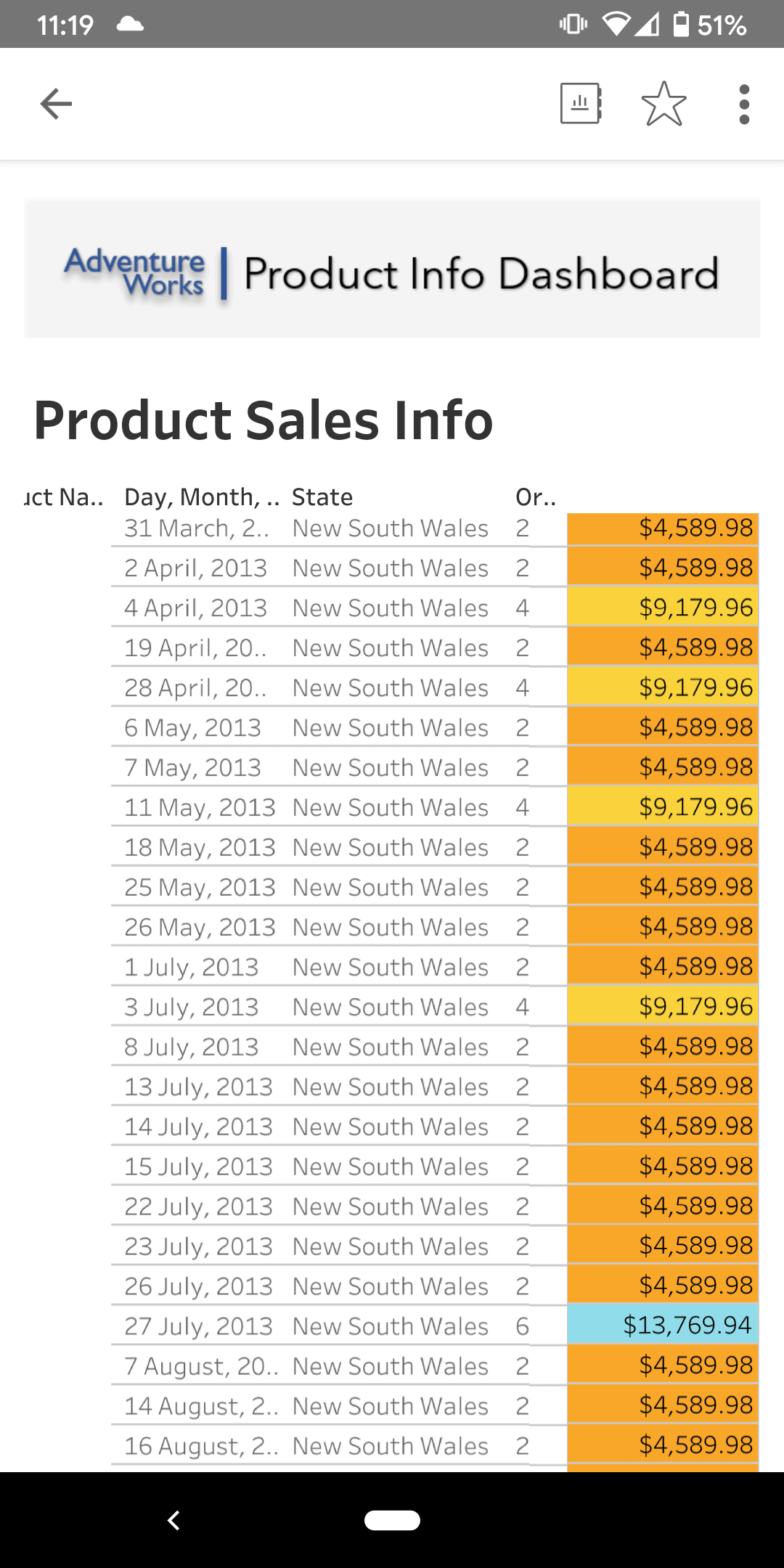
Task: Toggle sort on the truncated "Or.." orders column
Action: (536, 497)
